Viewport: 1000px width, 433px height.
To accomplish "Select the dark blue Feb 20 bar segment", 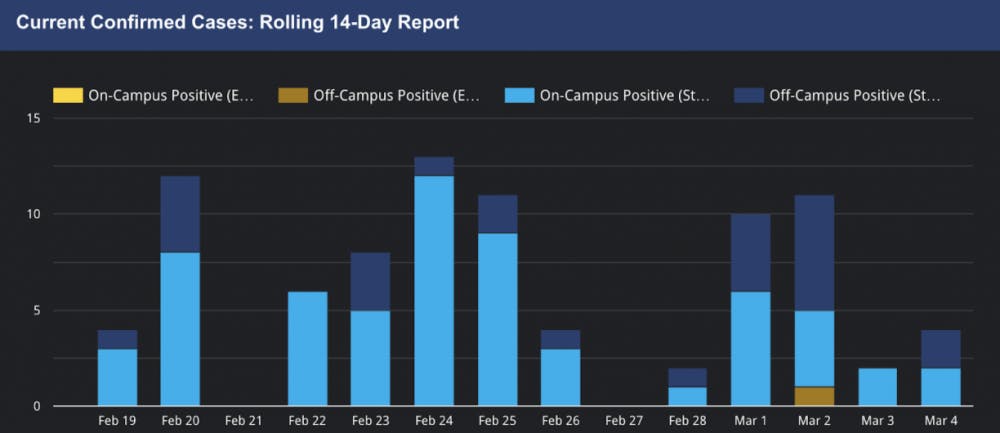I will [180, 214].
